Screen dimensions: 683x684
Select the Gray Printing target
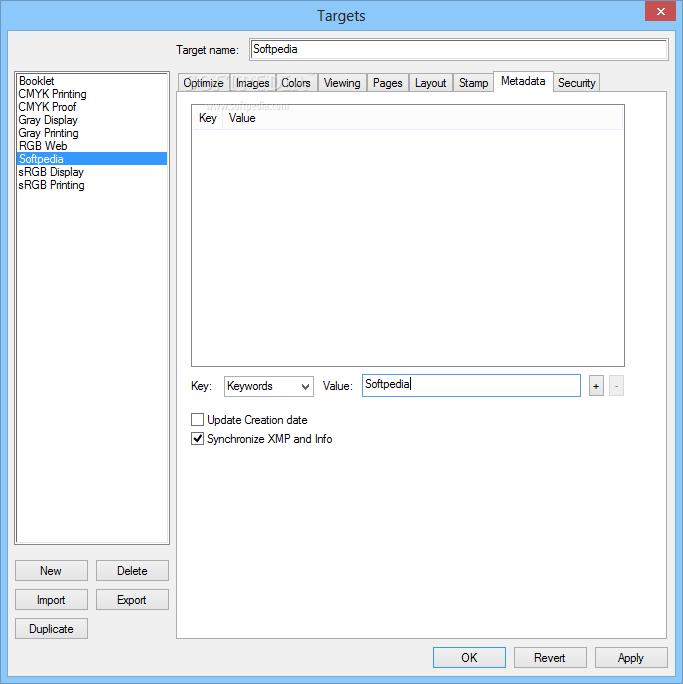coord(92,133)
